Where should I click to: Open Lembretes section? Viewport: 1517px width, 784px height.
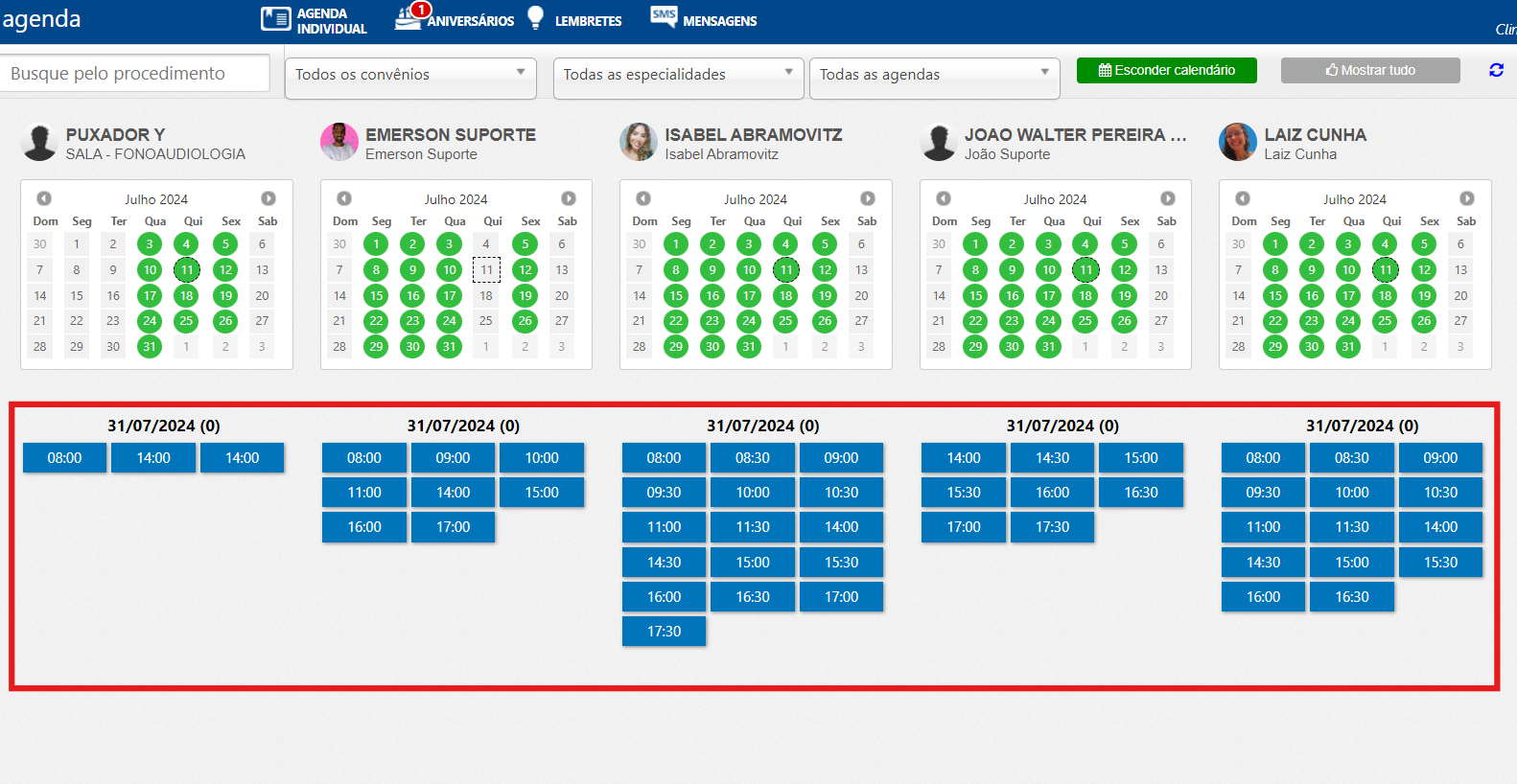575,20
